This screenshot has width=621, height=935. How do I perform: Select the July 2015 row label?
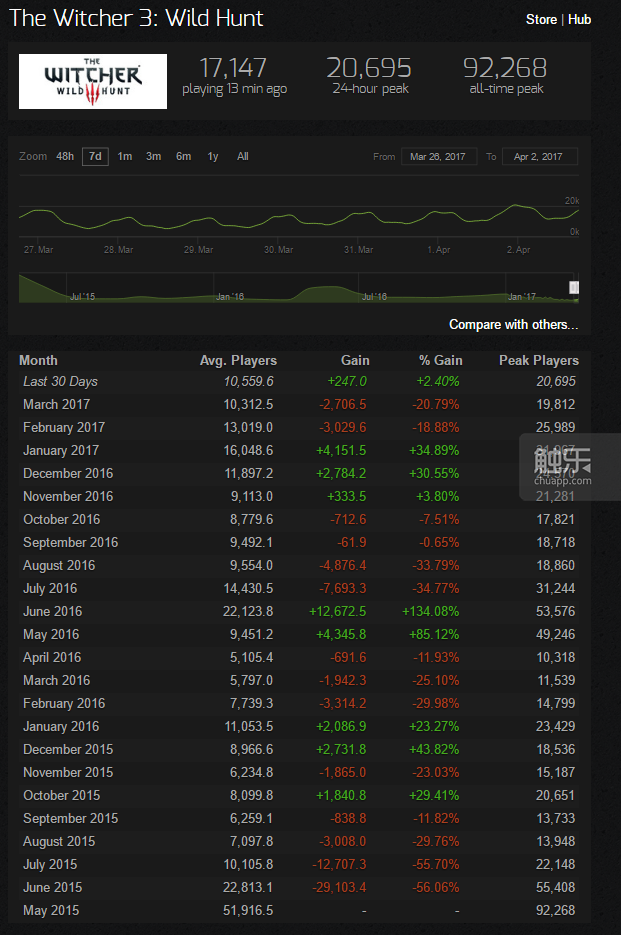[50, 865]
